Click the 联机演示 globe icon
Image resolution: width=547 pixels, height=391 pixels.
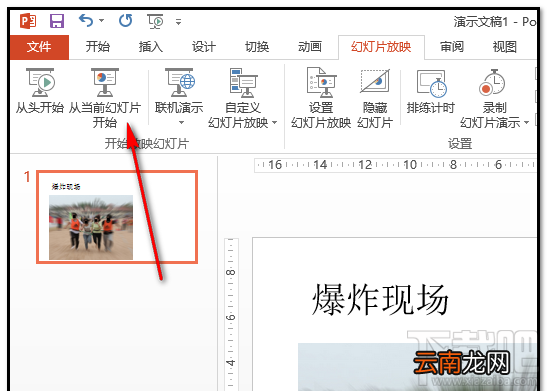tap(180, 83)
